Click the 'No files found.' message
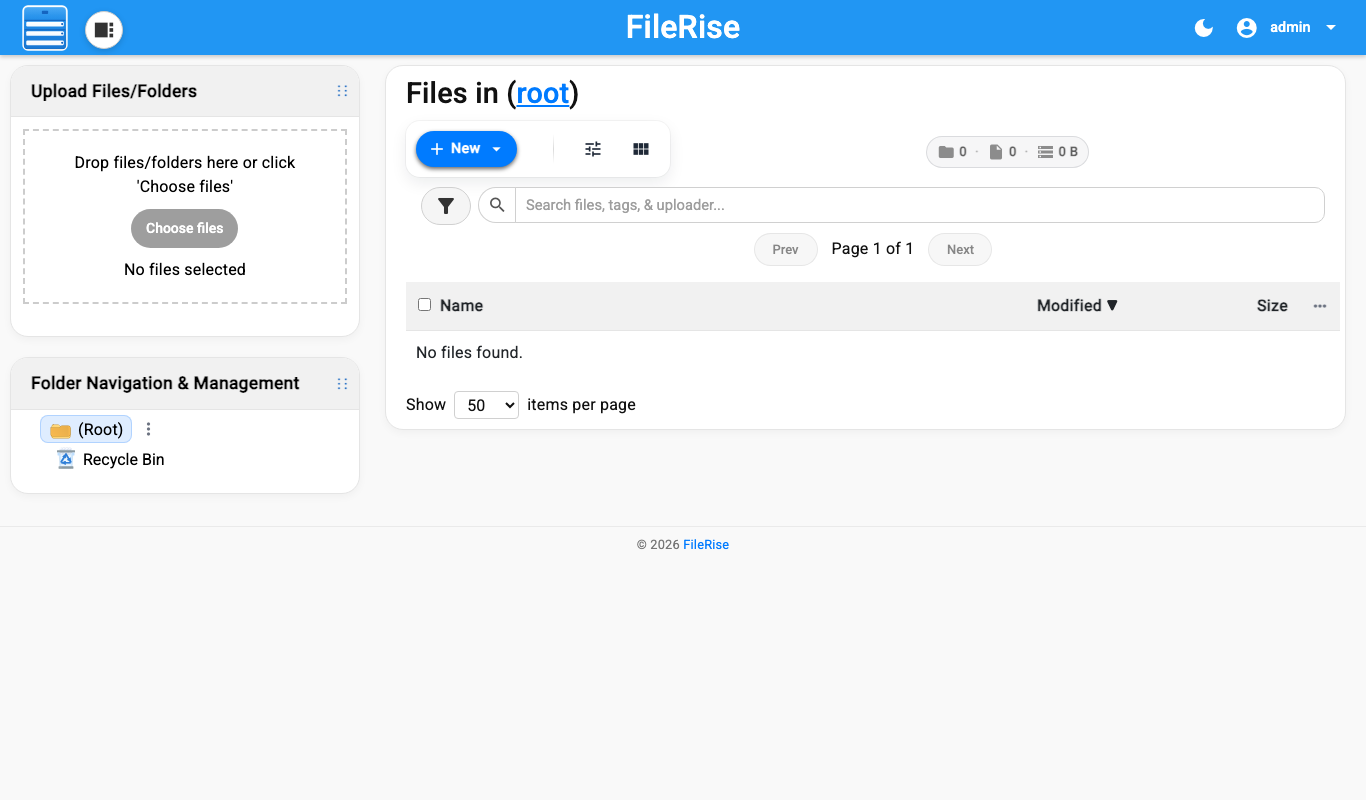The width and height of the screenshot is (1366, 800). [469, 353]
